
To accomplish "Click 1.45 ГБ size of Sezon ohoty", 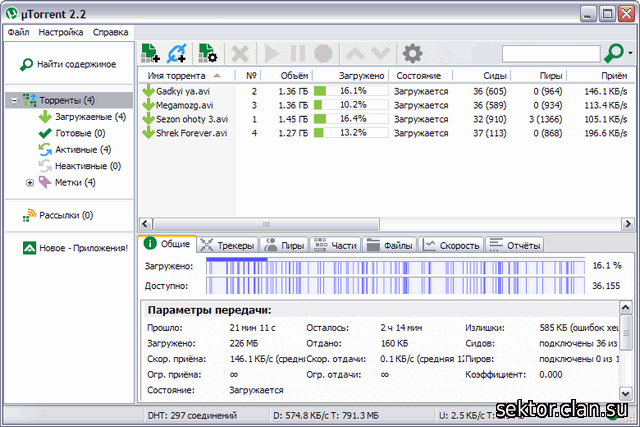I will [293, 119].
